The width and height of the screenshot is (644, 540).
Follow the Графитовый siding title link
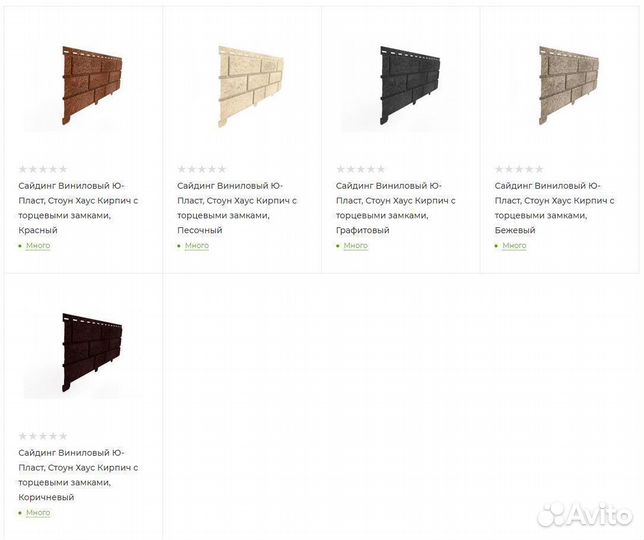(396, 207)
